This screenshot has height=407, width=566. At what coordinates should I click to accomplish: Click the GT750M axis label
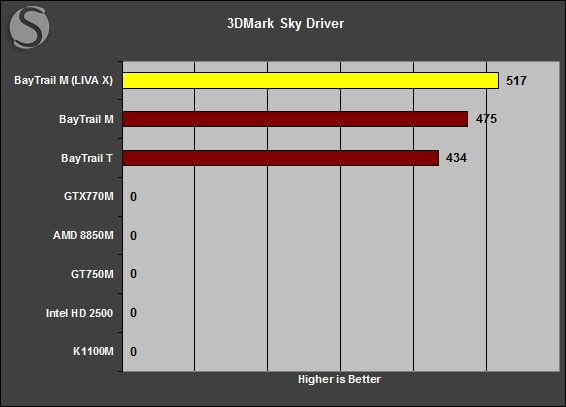click(92, 274)
